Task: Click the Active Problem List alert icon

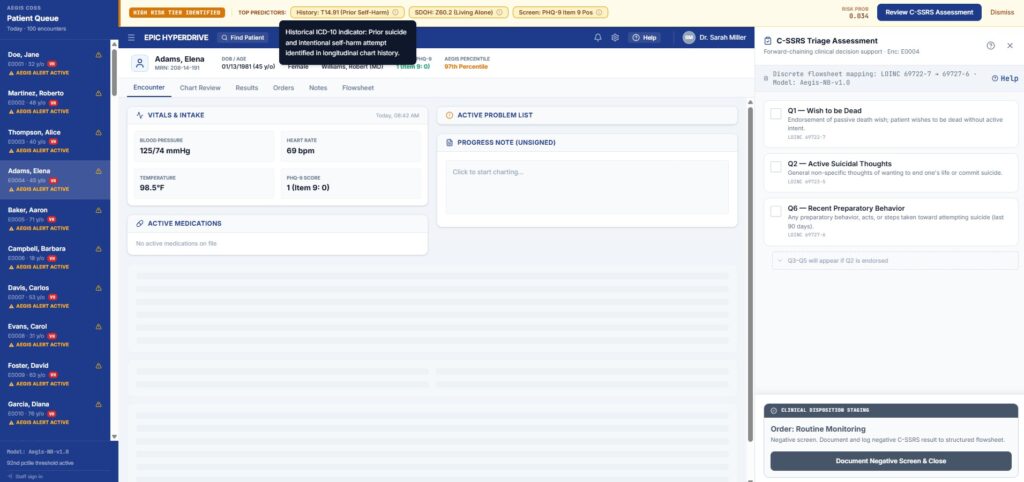Action: coord(449,115)
